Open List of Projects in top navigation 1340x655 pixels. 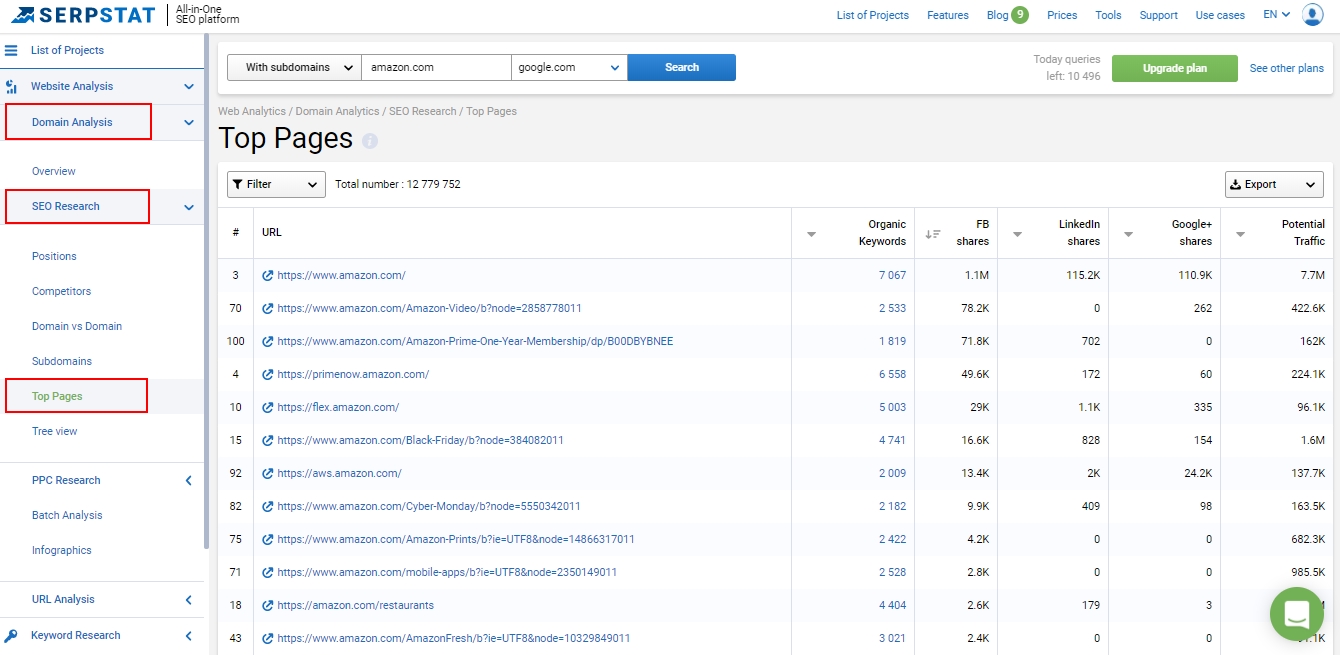(873, 15)
